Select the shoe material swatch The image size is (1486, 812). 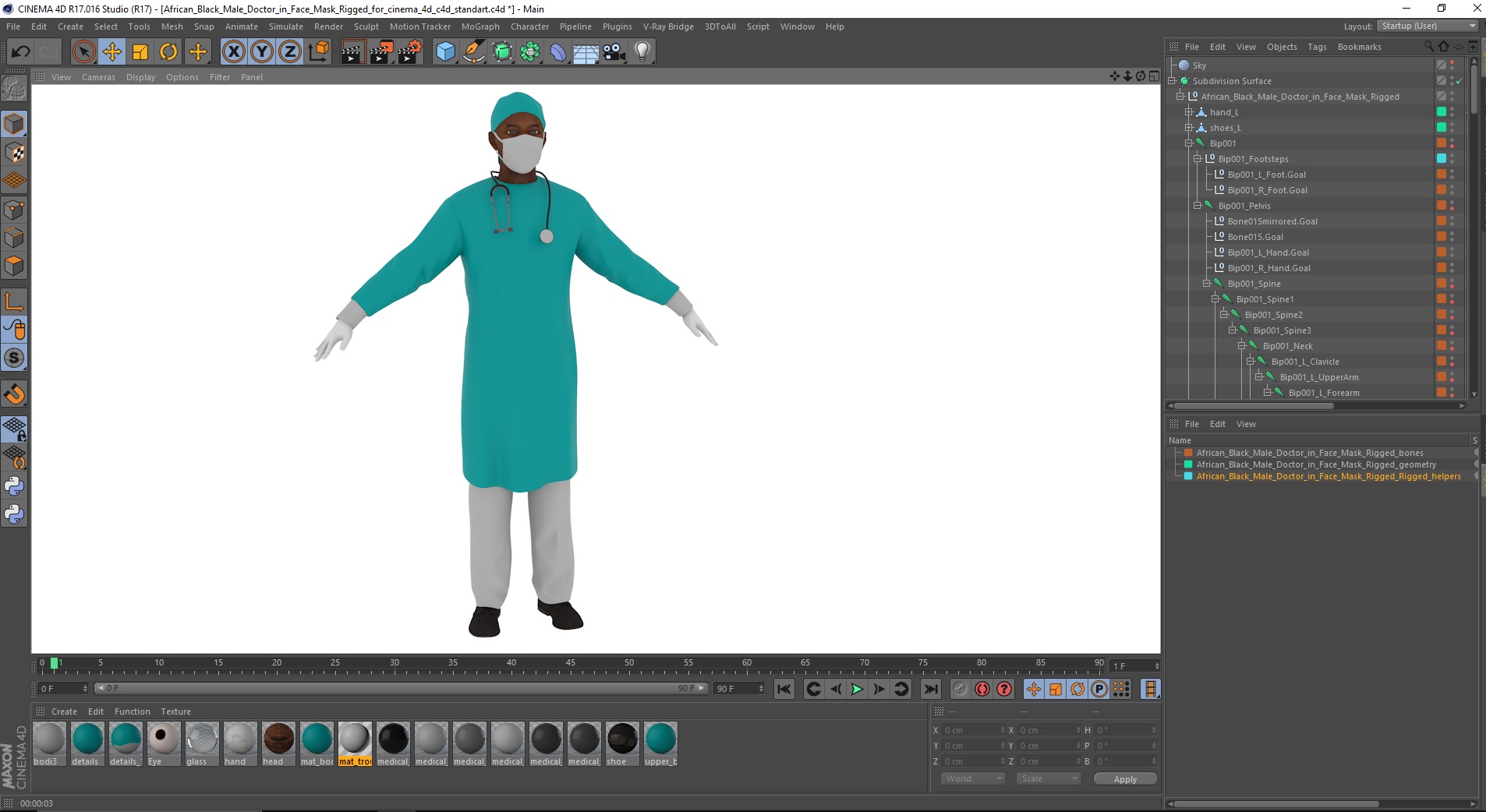pos(622,743)
